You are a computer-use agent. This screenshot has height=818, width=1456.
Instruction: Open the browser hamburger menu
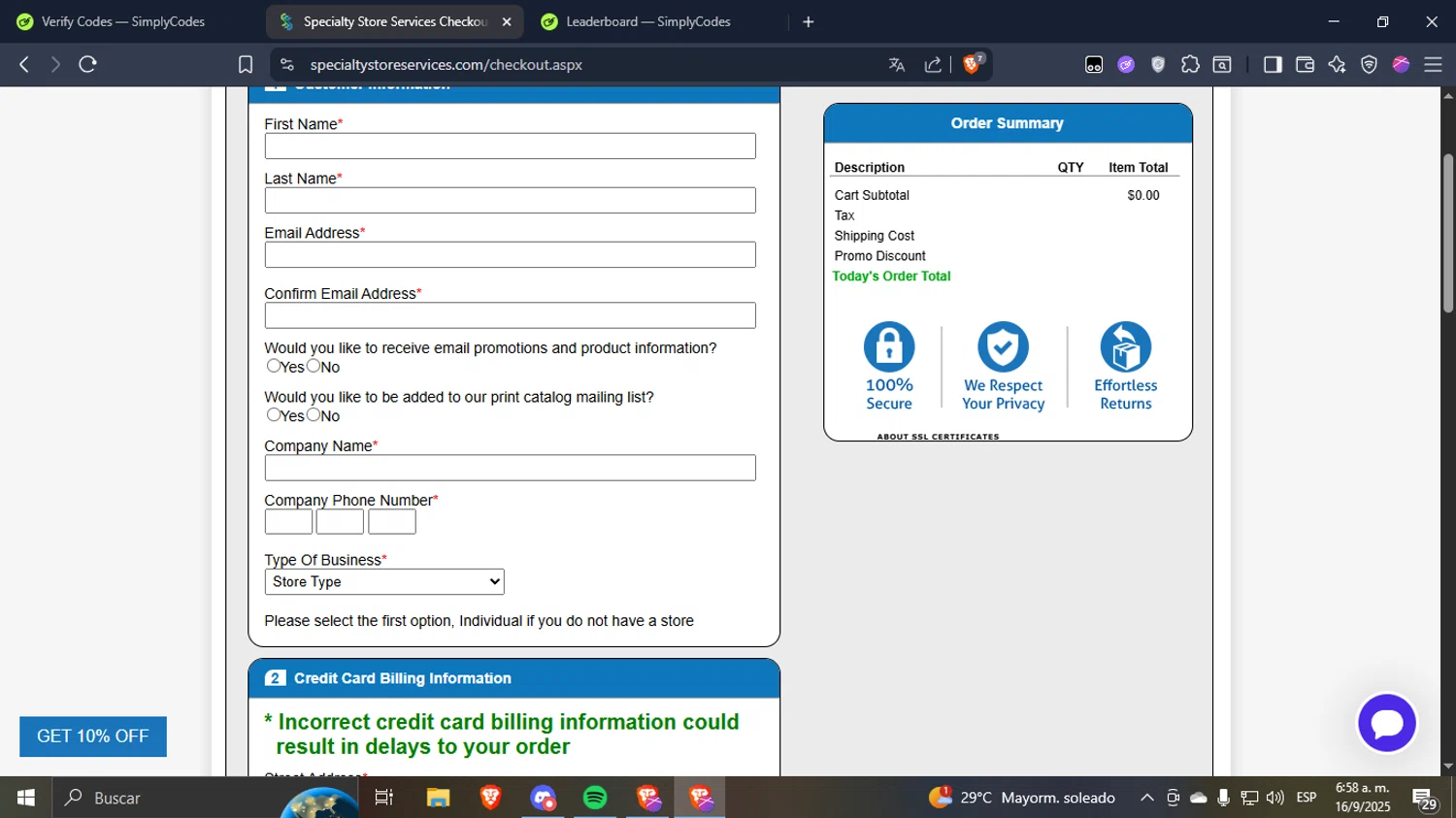click(x=1433, y=64)
